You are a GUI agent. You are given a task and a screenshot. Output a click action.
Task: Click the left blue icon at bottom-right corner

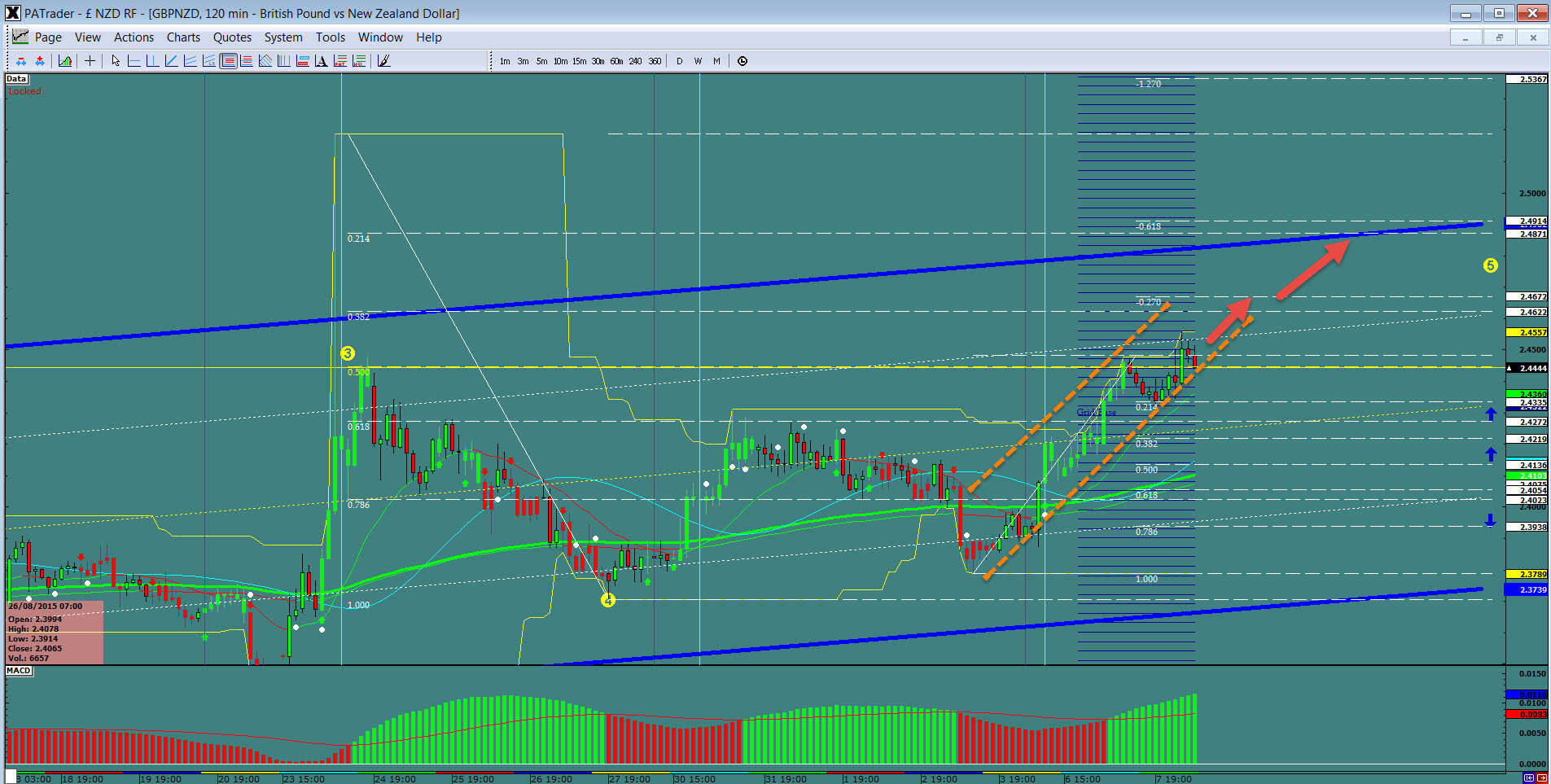1528,778
